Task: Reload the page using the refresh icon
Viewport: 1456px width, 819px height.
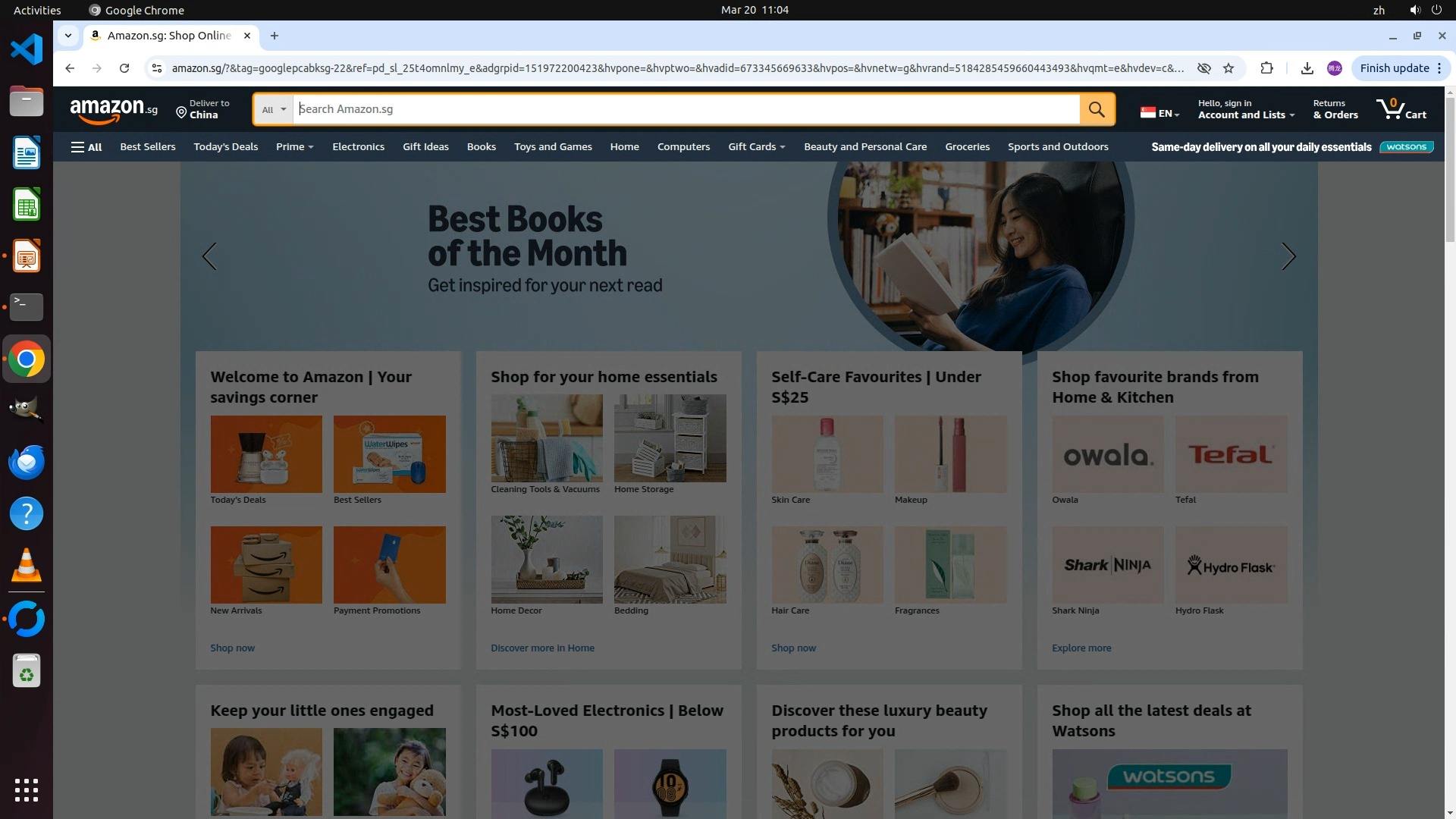Action: [x=124, y=68]
